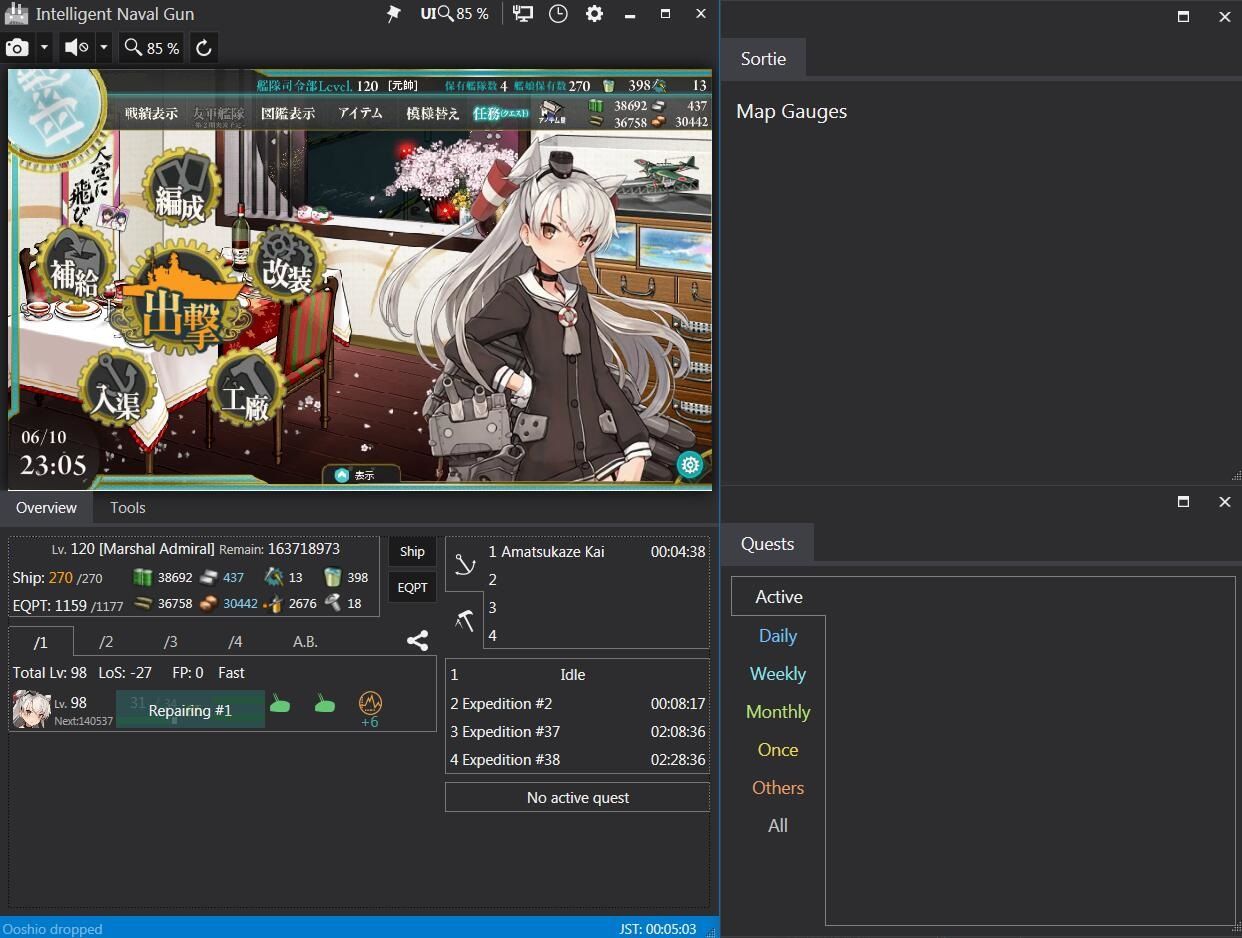This screenshot has width=1242, height=938.
Task: Select the All quest category
Action: tap(778, 825)
